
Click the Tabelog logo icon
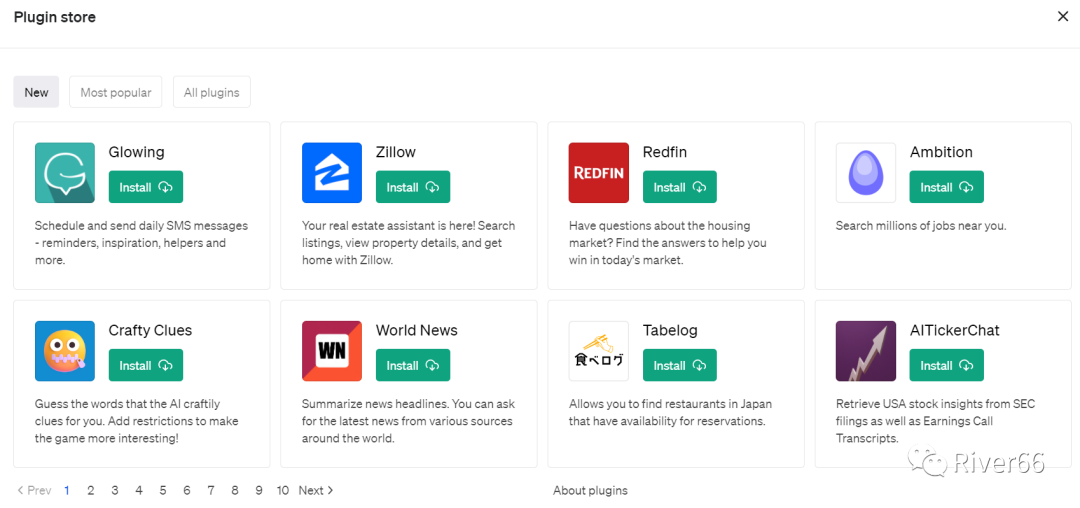pos(599,351)
